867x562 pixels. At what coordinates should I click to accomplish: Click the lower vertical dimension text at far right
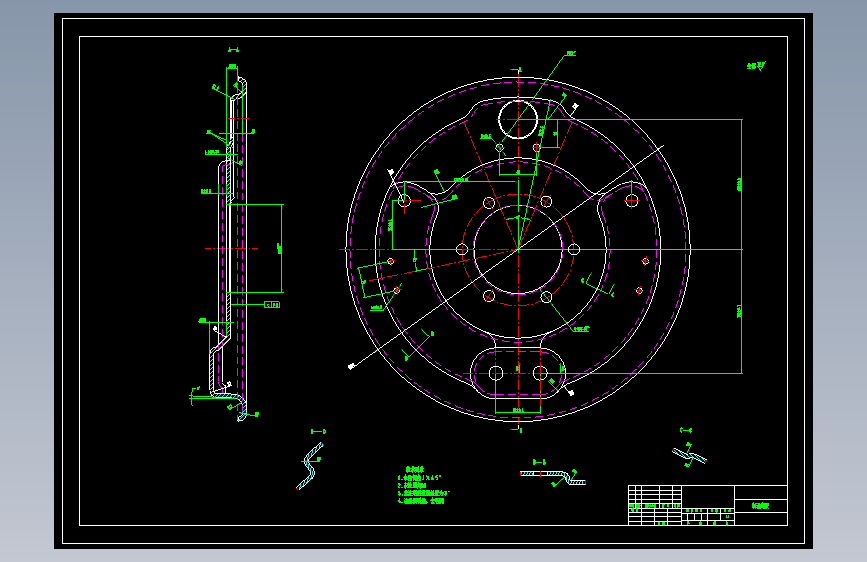(x=739, y=311)
